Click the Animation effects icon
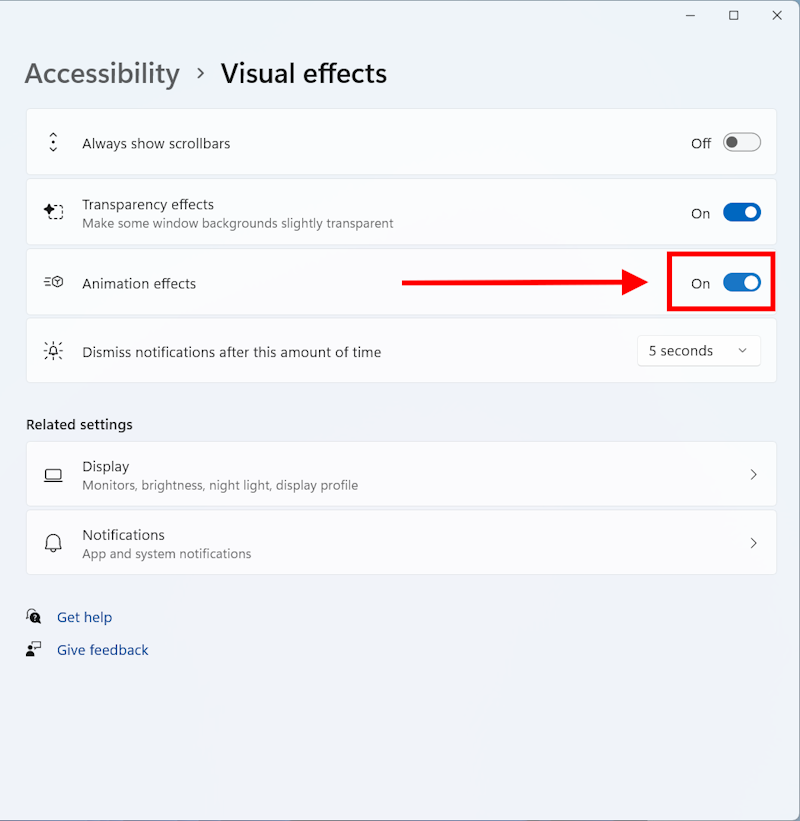 tap(54, 283)
